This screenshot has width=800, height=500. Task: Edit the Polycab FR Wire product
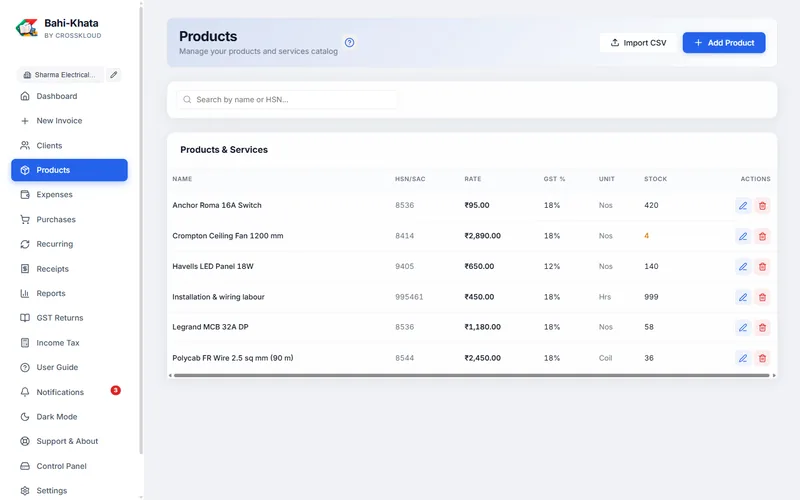click(743, 358)
